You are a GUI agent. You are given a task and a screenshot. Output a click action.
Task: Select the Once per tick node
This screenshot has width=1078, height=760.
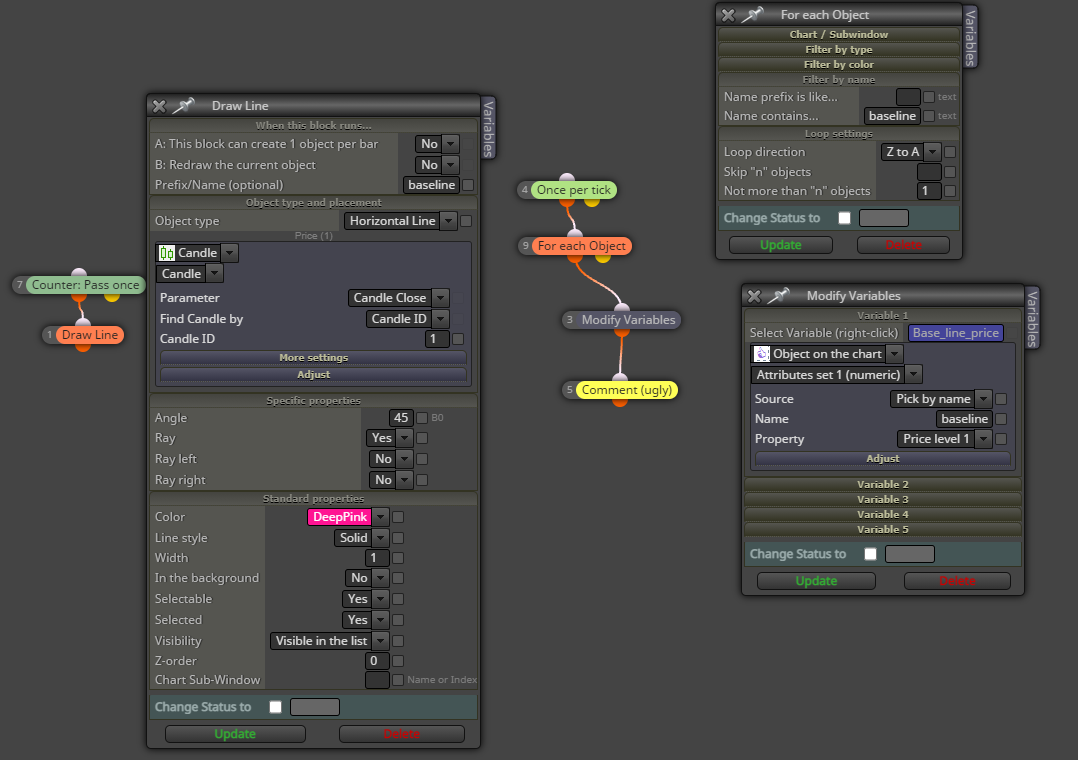pyautogui.click(x=573, y=190)
